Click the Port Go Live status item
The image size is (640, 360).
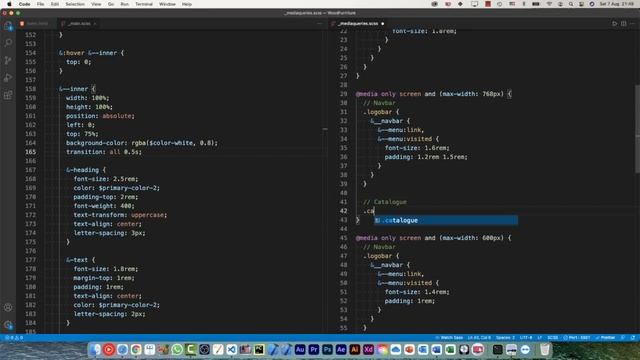pyautogui.click(x=577, y=338)
